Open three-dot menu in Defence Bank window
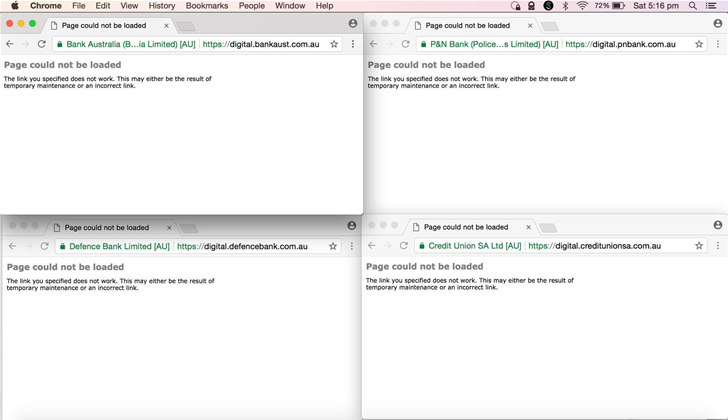 pos(351,246)
